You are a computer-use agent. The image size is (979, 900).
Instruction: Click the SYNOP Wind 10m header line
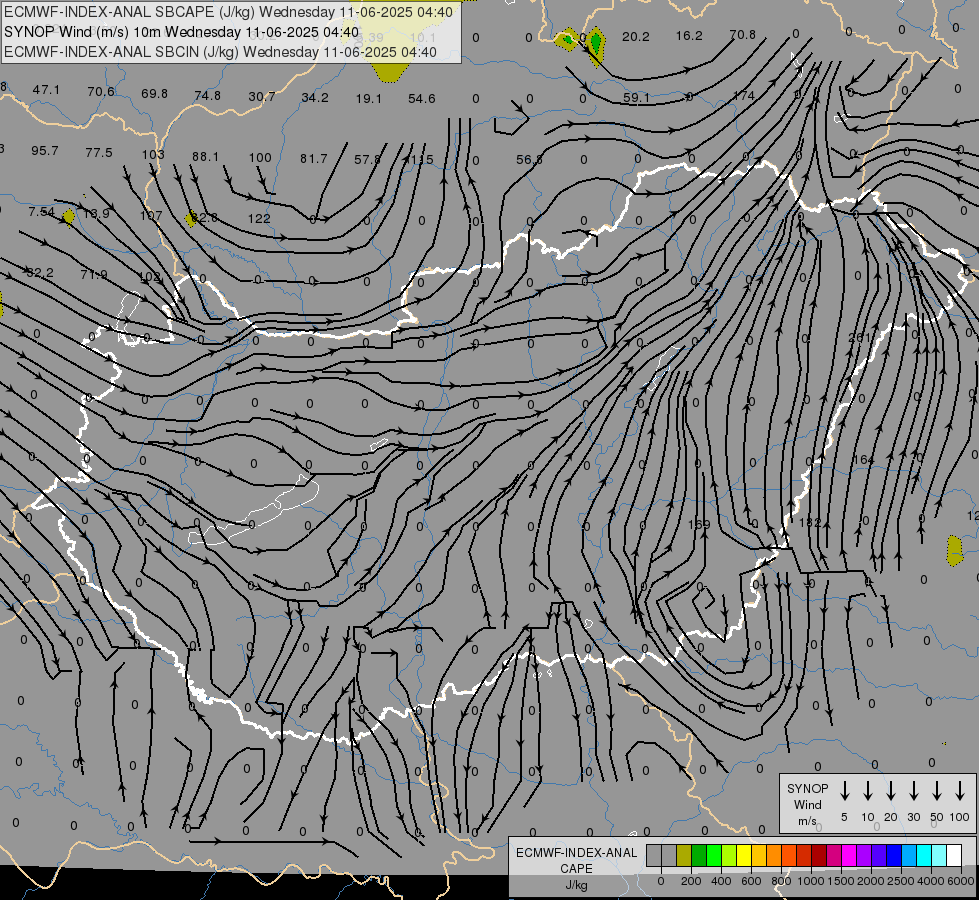(x=181, y=32)
